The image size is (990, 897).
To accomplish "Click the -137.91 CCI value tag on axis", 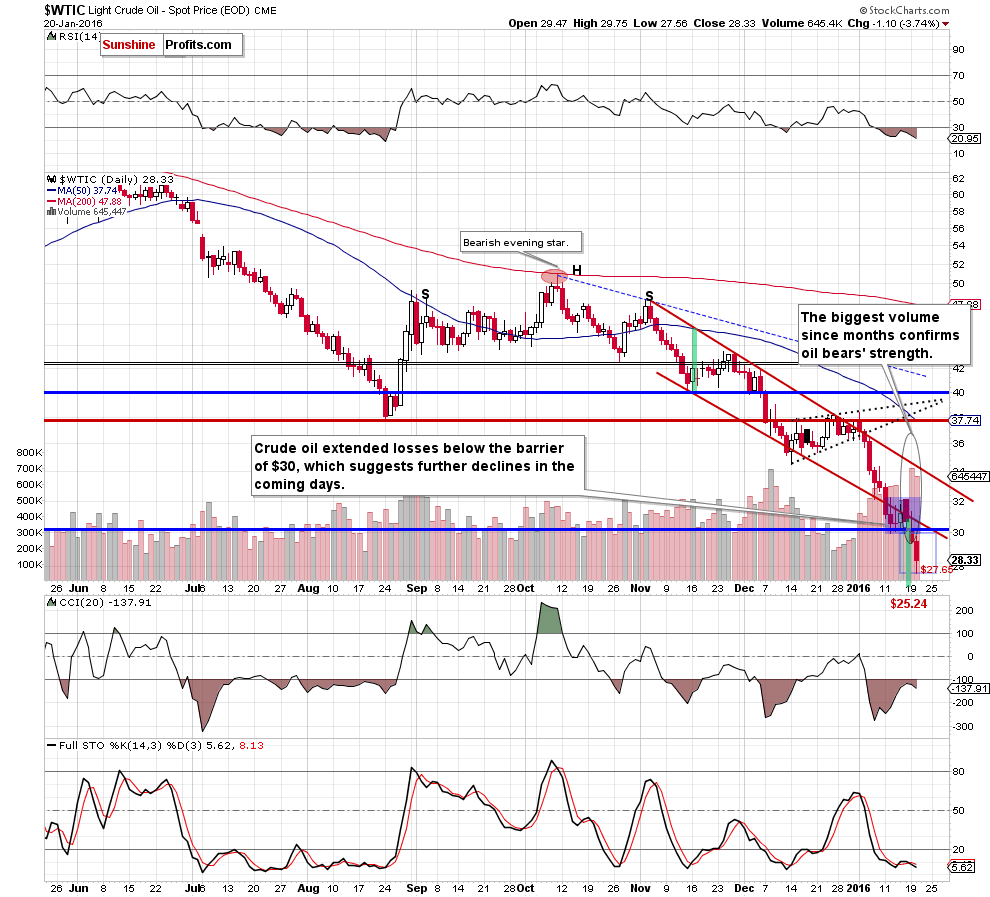I will [x=969, y=689].
